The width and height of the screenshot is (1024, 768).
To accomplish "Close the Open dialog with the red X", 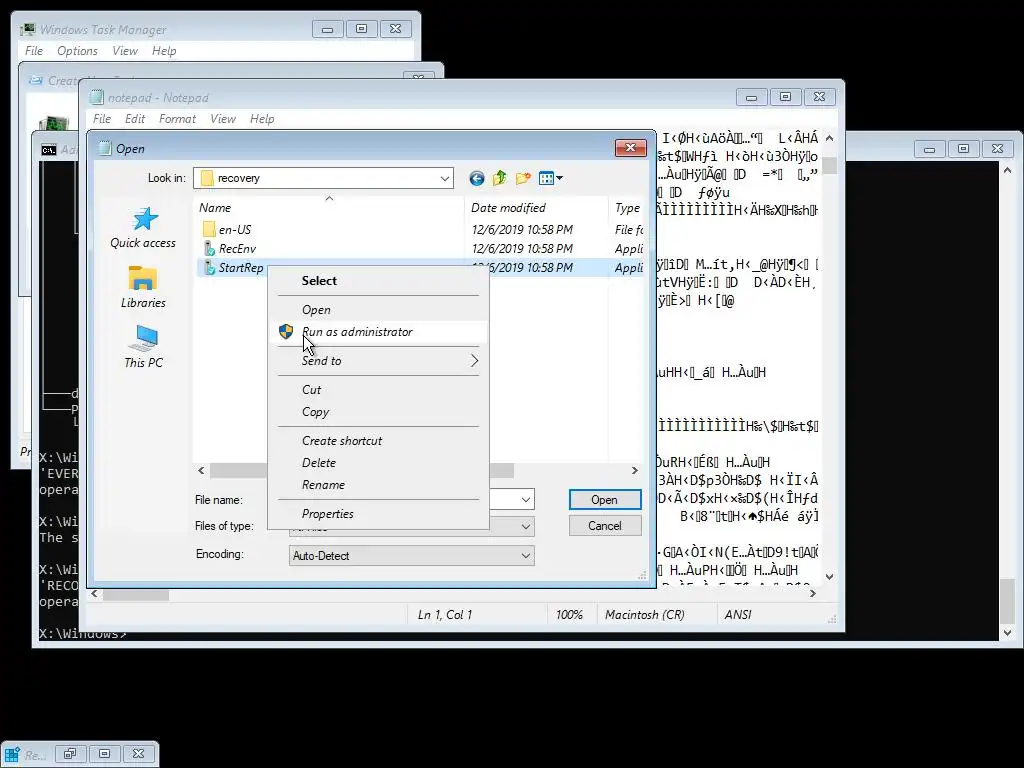I will (630, 148).
